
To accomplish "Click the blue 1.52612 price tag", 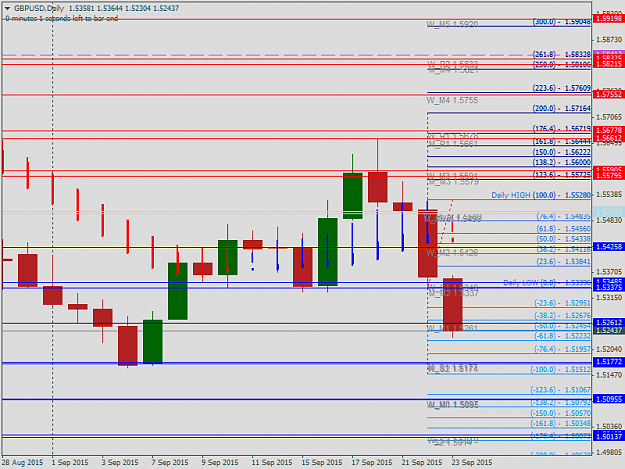I will 608,322.
